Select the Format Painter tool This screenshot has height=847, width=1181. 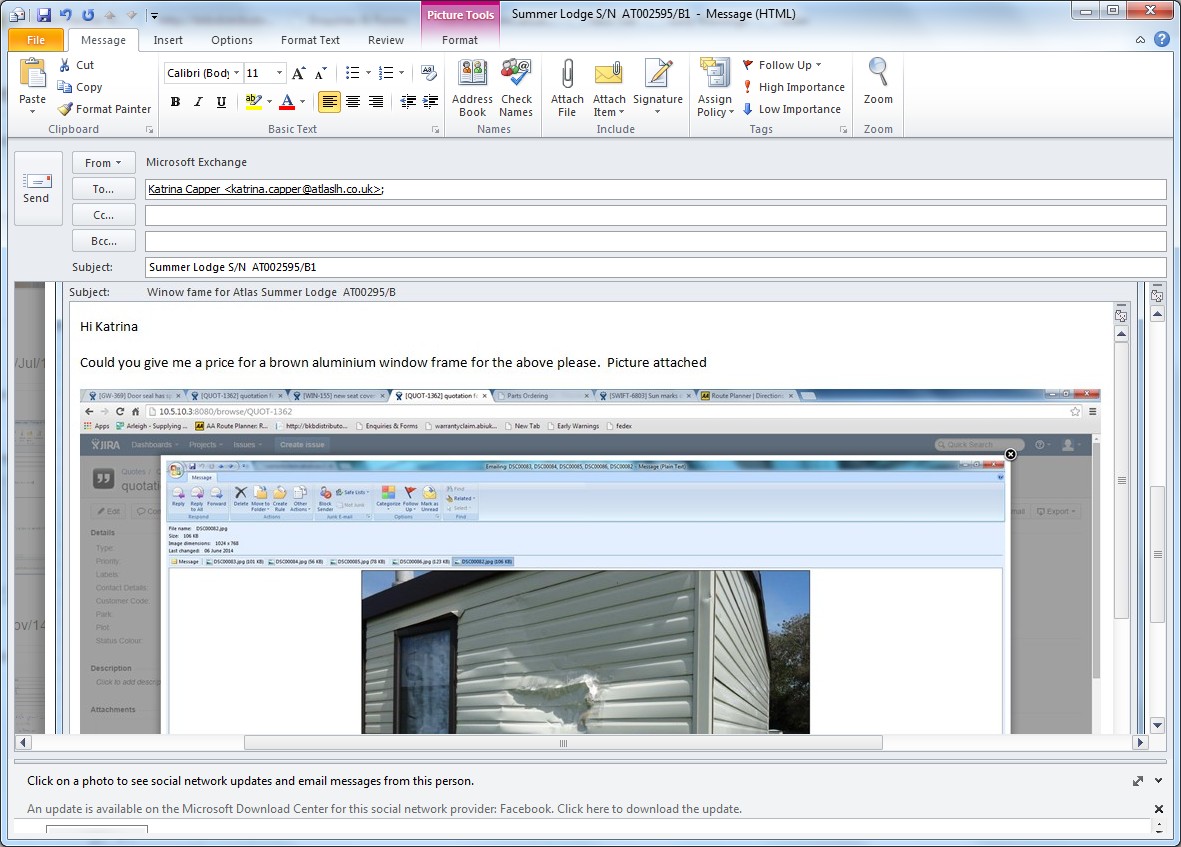pyautogui.click(x=104, y=109)
